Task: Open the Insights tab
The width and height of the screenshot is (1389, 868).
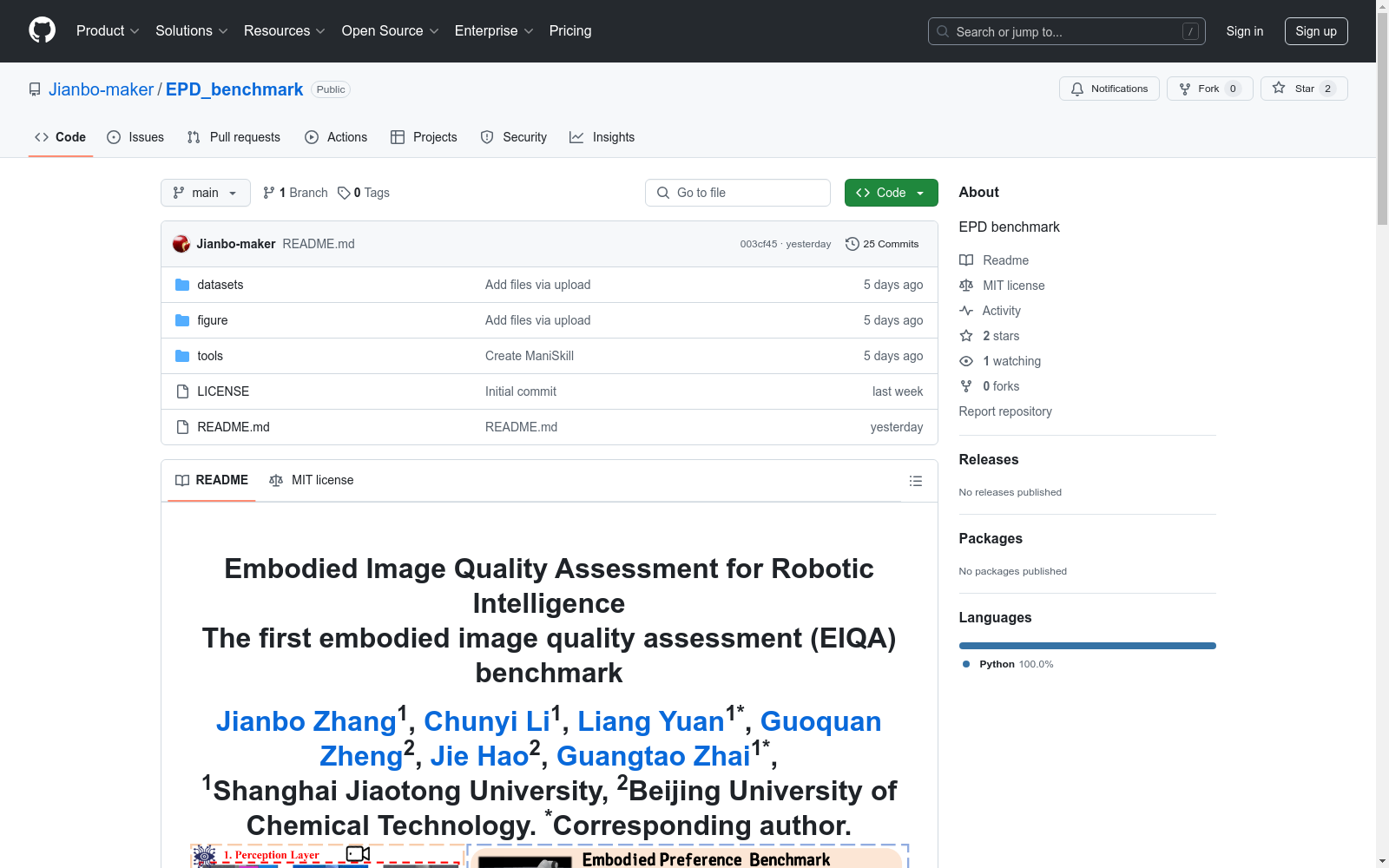Action: (602, 137)
